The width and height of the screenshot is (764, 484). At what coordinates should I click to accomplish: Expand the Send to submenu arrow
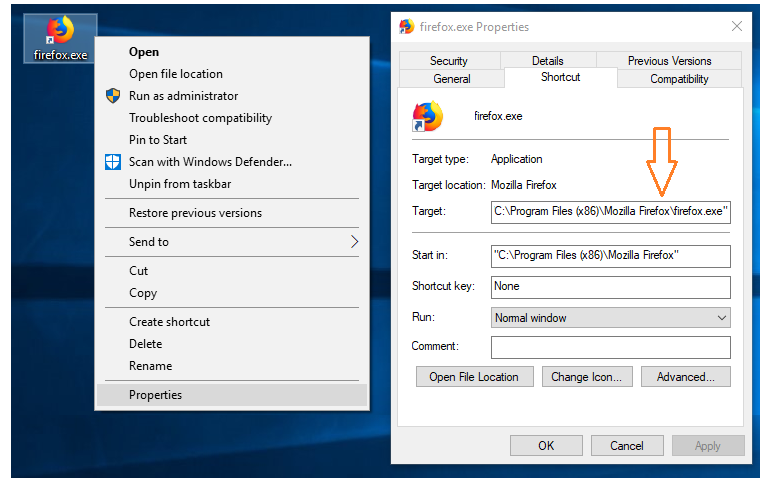point(354,241)
